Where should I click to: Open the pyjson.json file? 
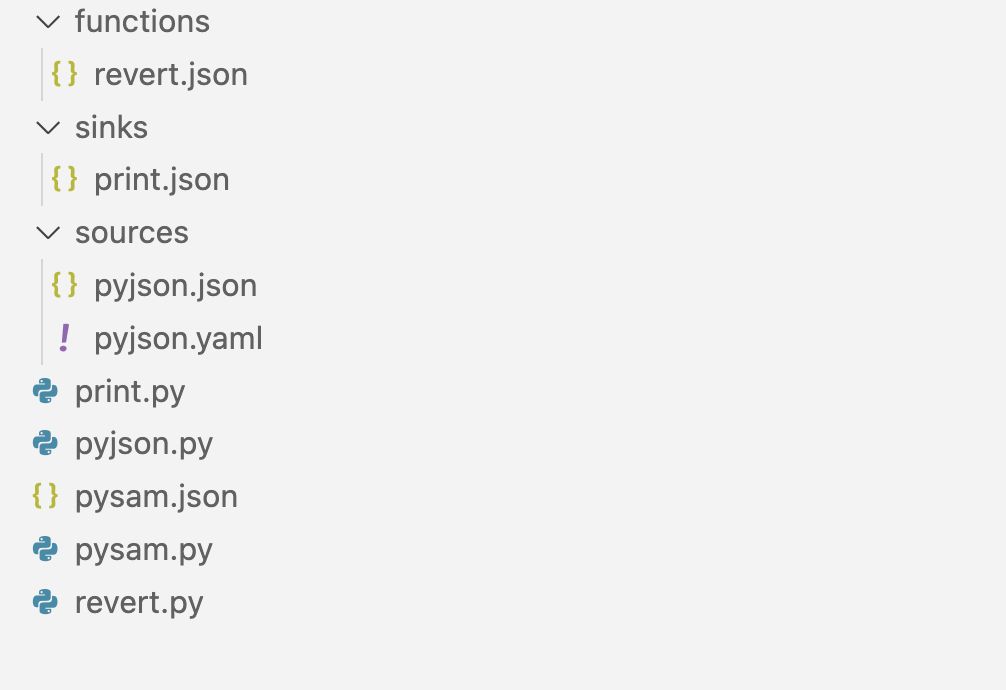tap(175, 285)
